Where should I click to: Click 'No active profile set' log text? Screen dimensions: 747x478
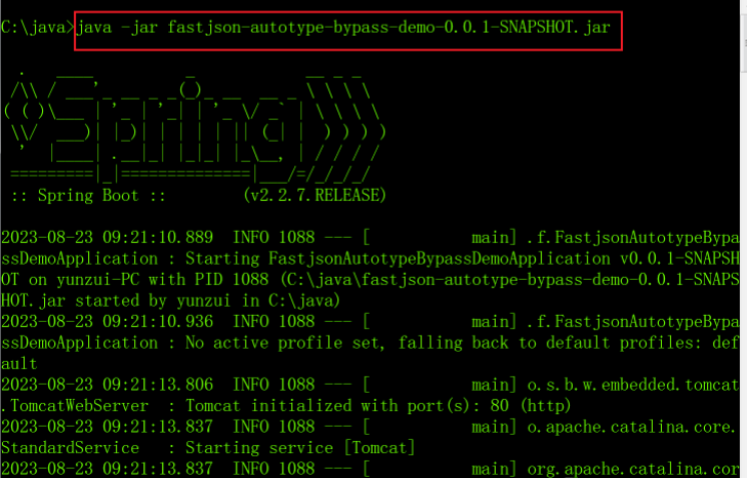click(284, 343)
